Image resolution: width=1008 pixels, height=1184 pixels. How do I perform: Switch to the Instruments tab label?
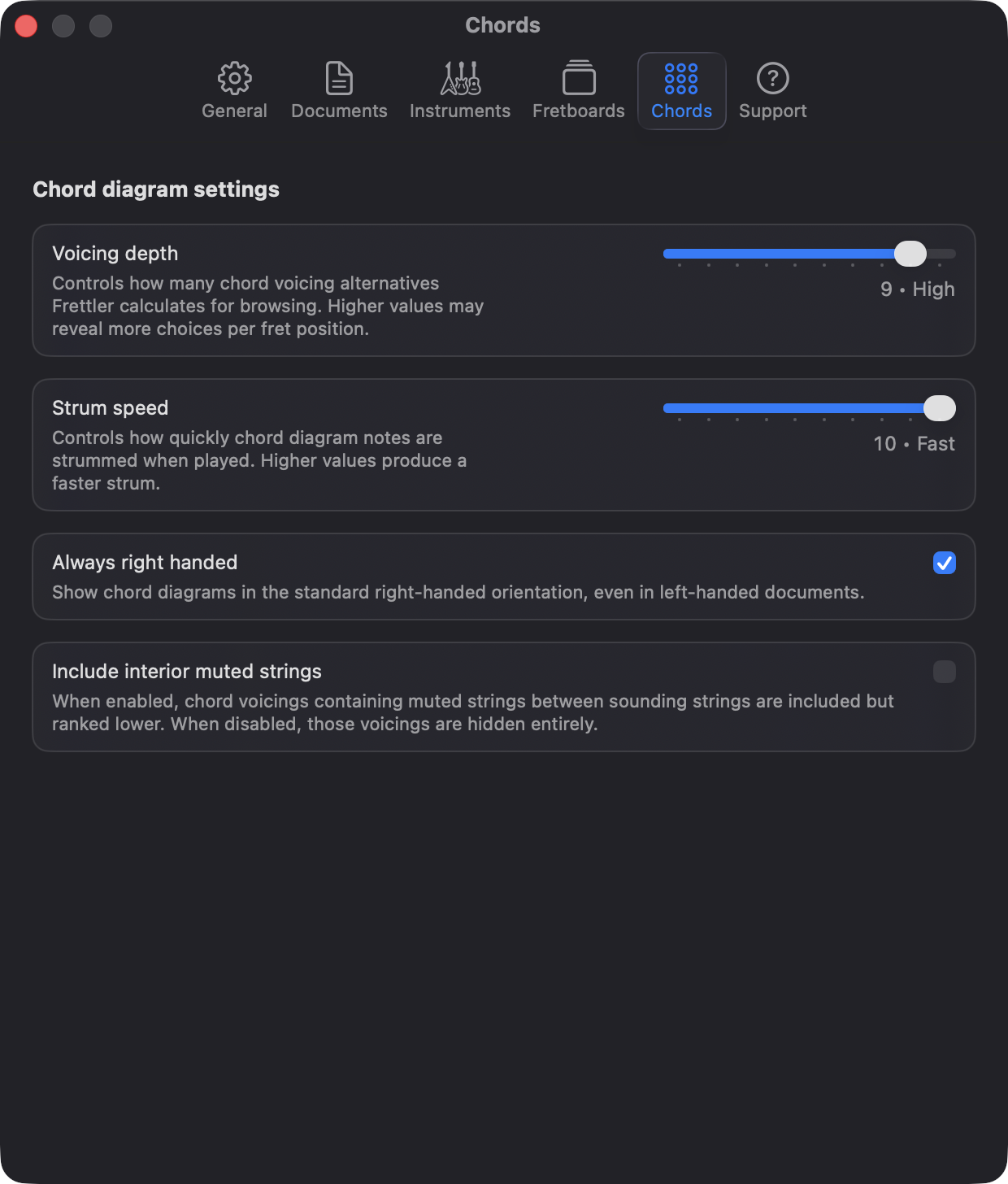[460, 111]
